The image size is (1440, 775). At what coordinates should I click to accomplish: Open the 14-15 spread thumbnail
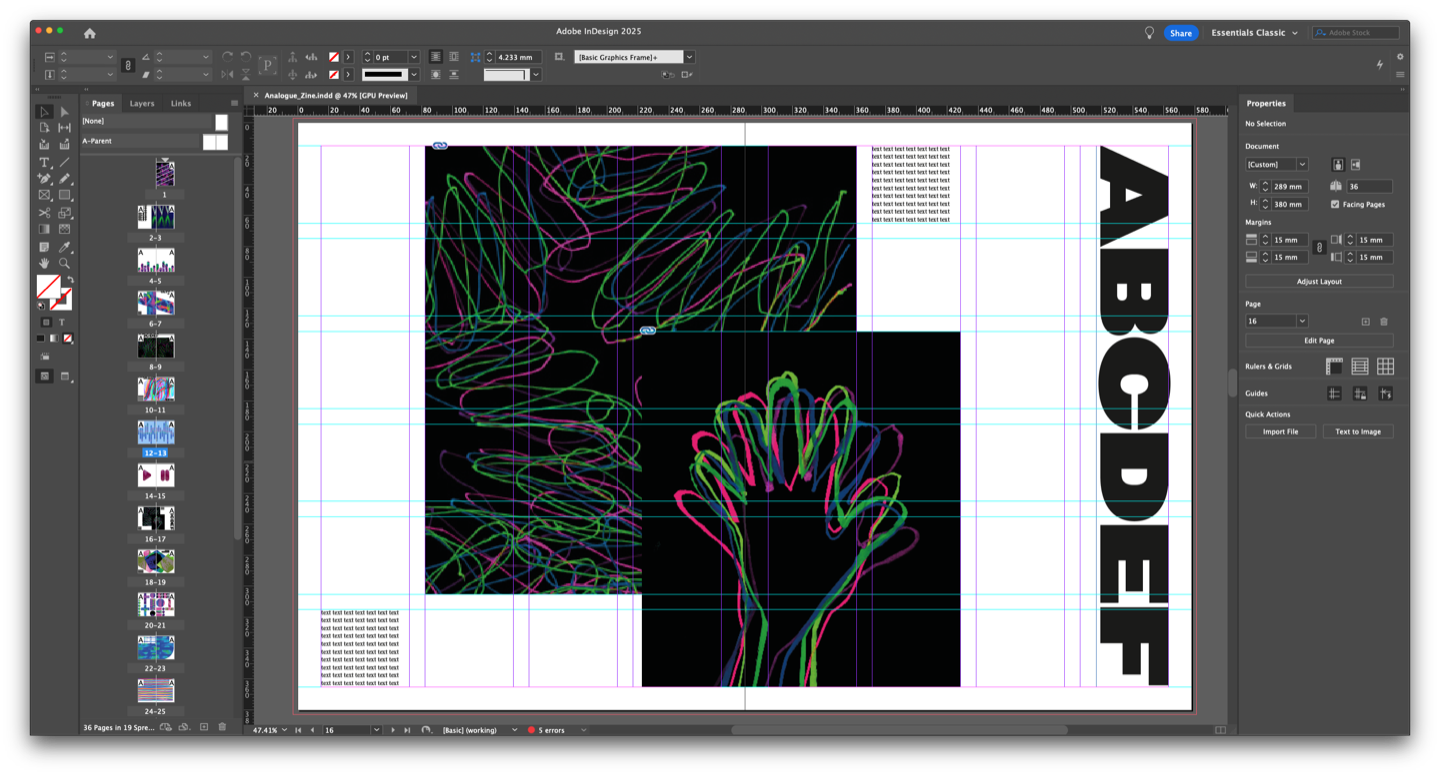click(x=155, y=476)
